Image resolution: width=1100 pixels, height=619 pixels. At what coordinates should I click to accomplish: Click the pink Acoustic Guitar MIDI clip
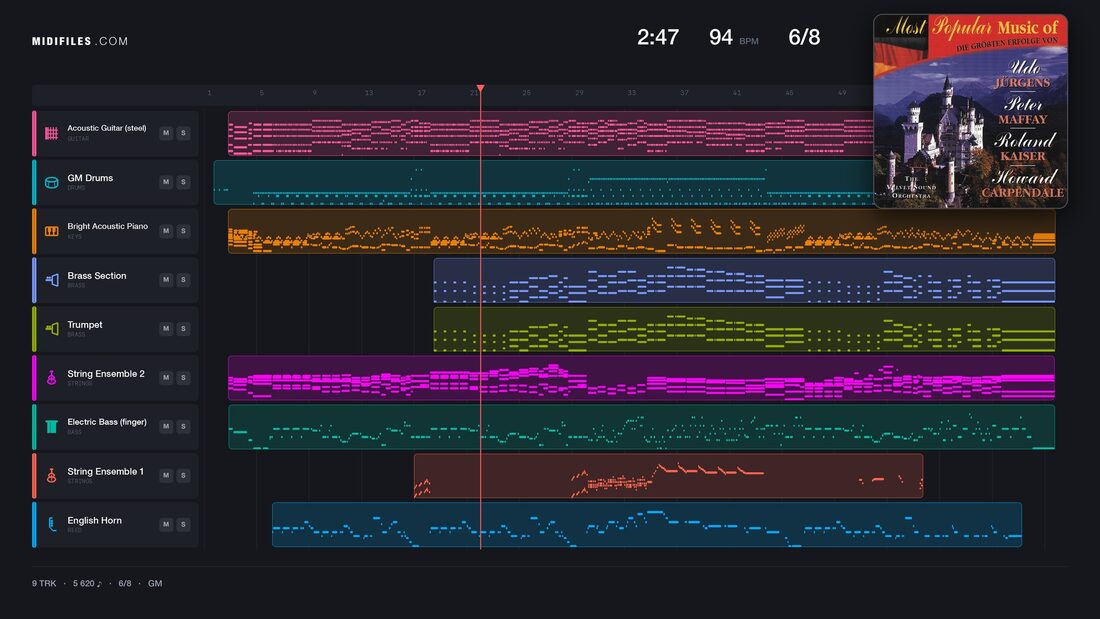click(550, 133)
